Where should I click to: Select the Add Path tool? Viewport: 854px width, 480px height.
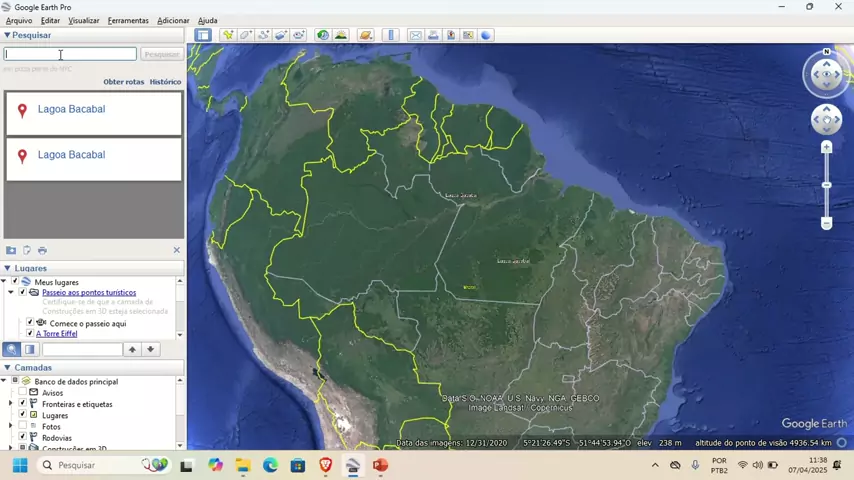pos(264,35)
